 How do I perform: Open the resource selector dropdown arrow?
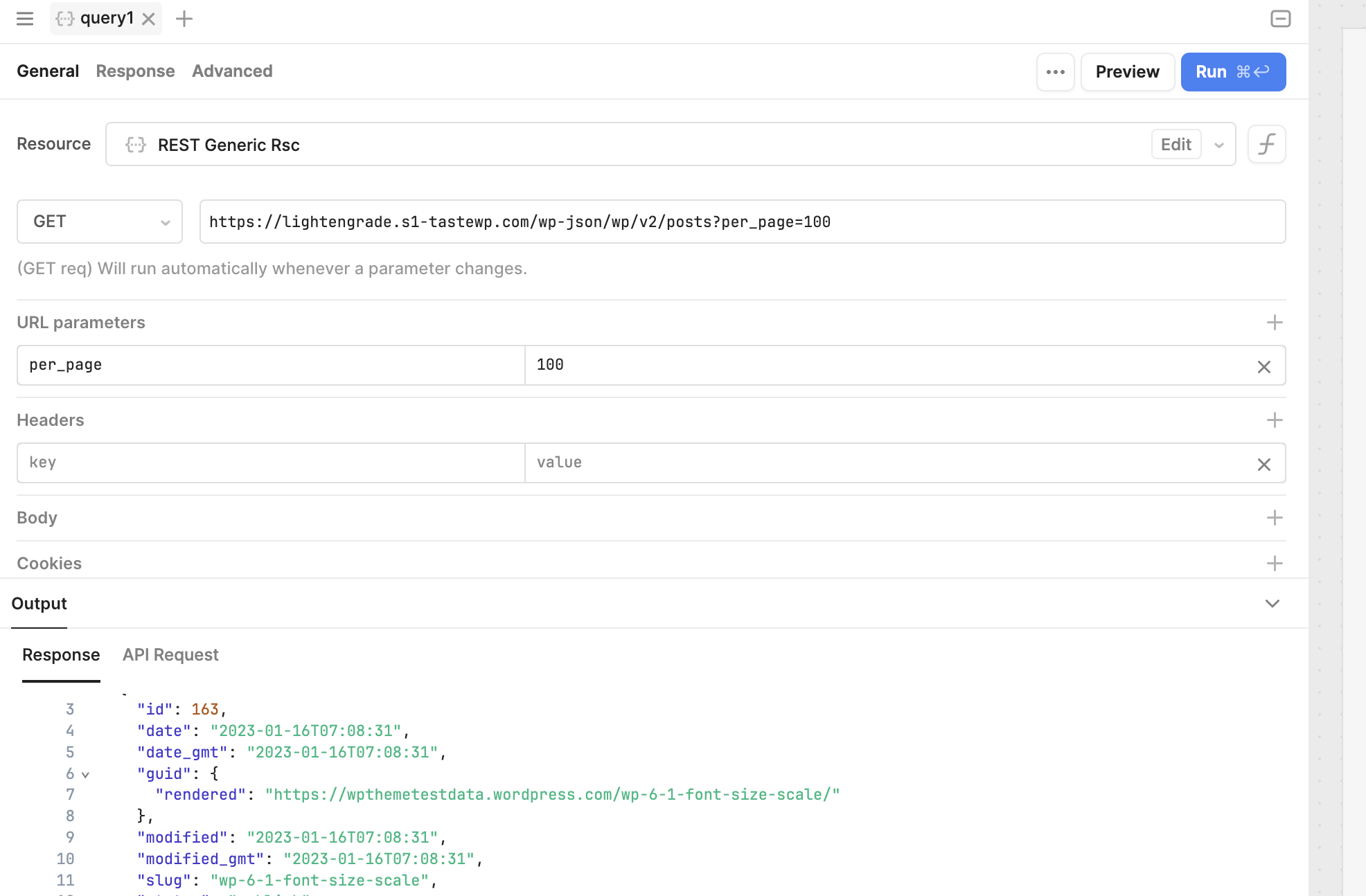[x=1219, y=145]
